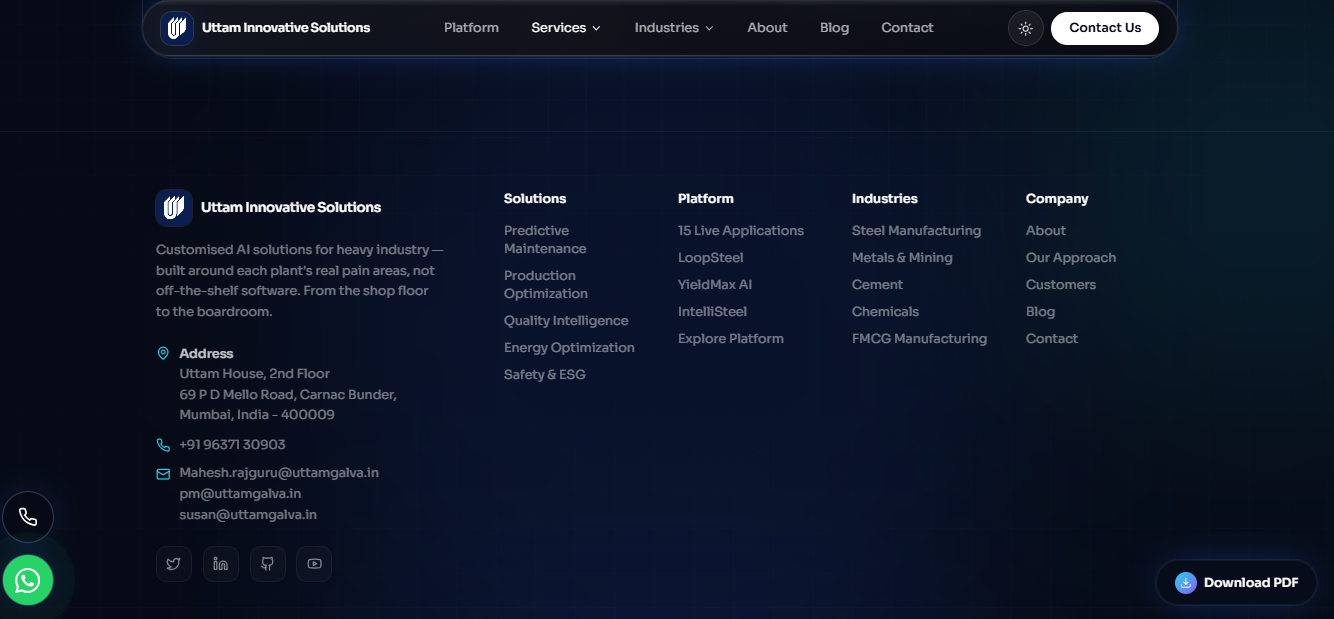The height and width of the screenshot is (619, 1334).
Task: Expand the Services dropdown menu
Action: 566,28
